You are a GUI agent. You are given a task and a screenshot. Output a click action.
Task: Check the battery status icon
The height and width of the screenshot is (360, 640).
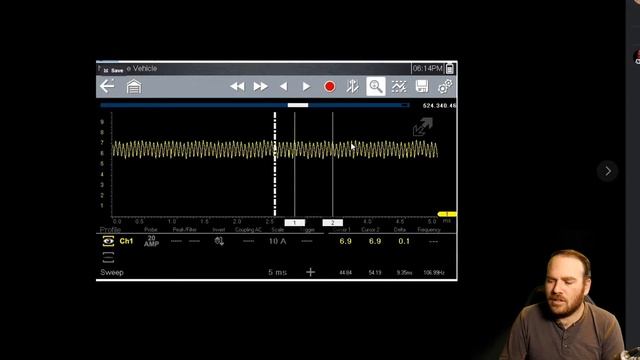tap(450, 69)
